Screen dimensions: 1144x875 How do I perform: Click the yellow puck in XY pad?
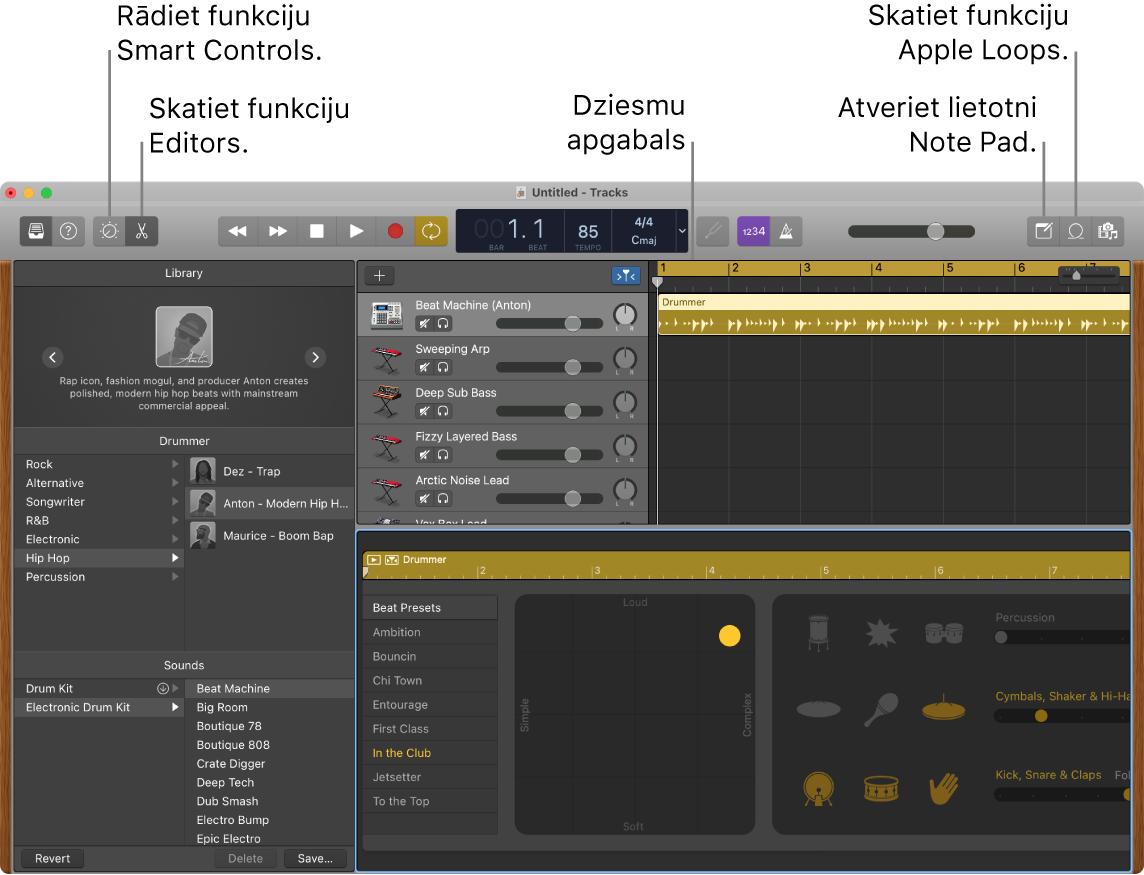(730, 636)
